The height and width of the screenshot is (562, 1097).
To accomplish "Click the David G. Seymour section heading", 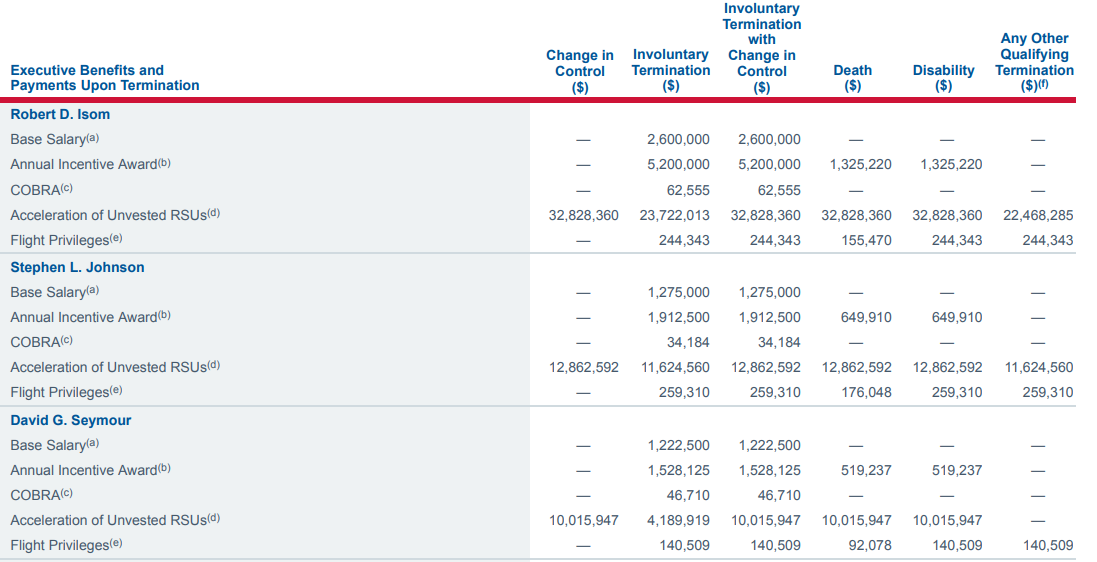I will tap(70, 420).
